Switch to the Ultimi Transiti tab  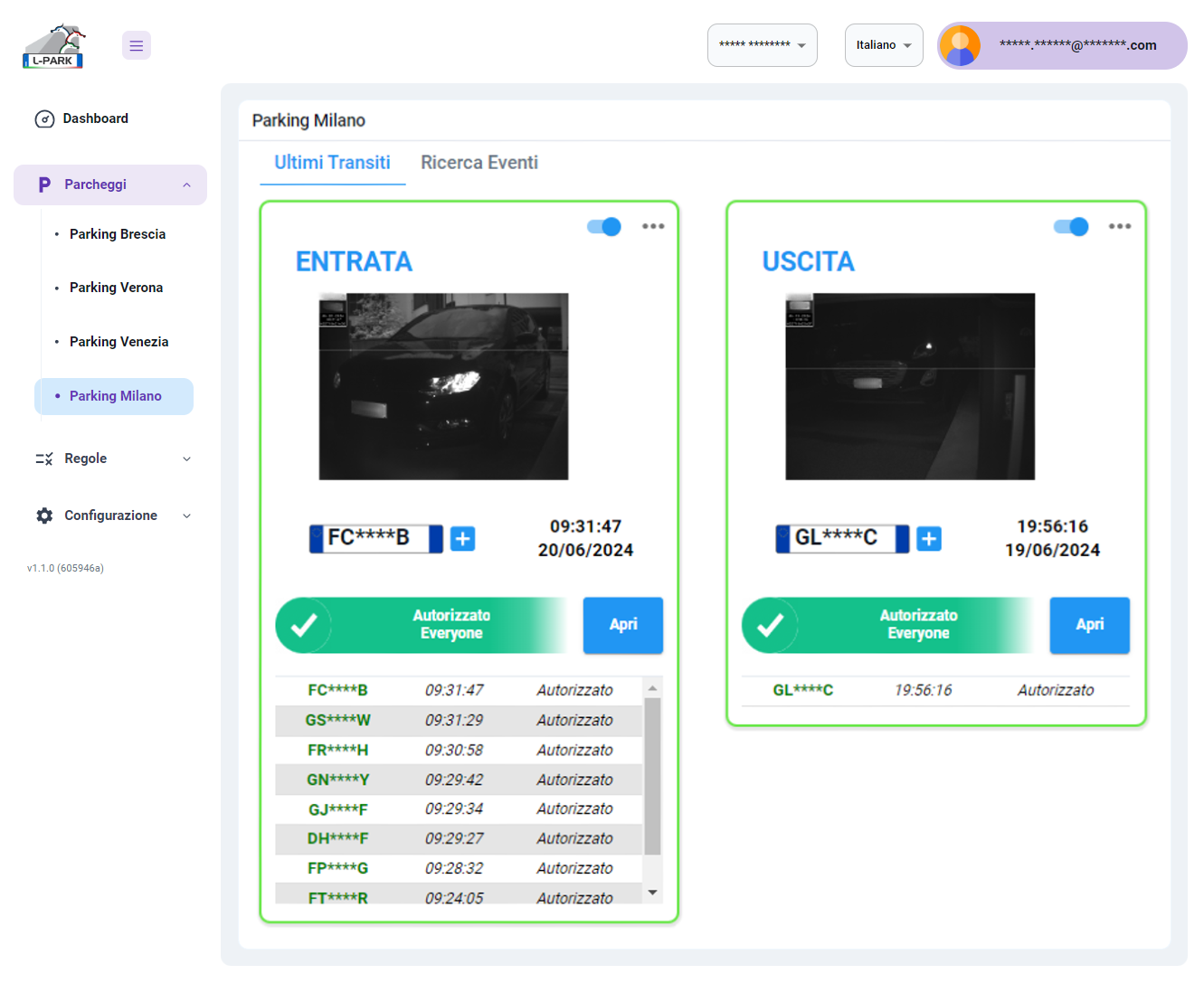(333, 163)
